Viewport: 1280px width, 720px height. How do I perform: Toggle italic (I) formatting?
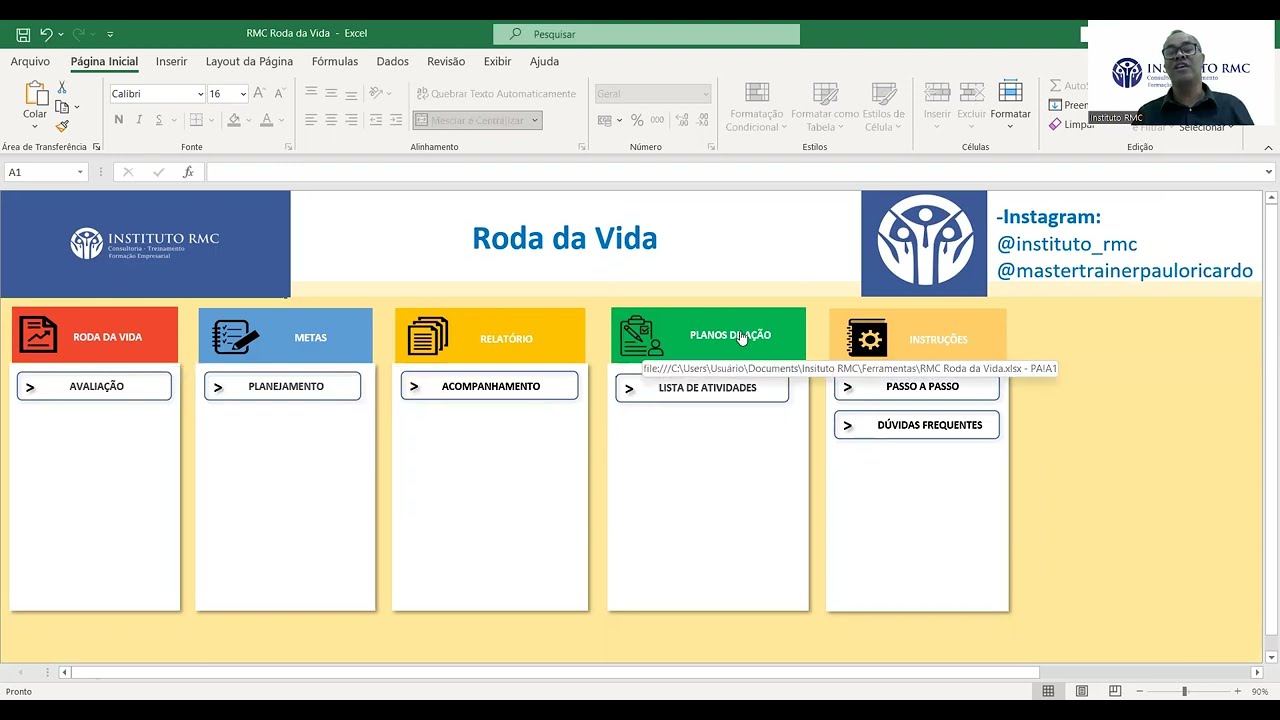click(x=138, y=120)
